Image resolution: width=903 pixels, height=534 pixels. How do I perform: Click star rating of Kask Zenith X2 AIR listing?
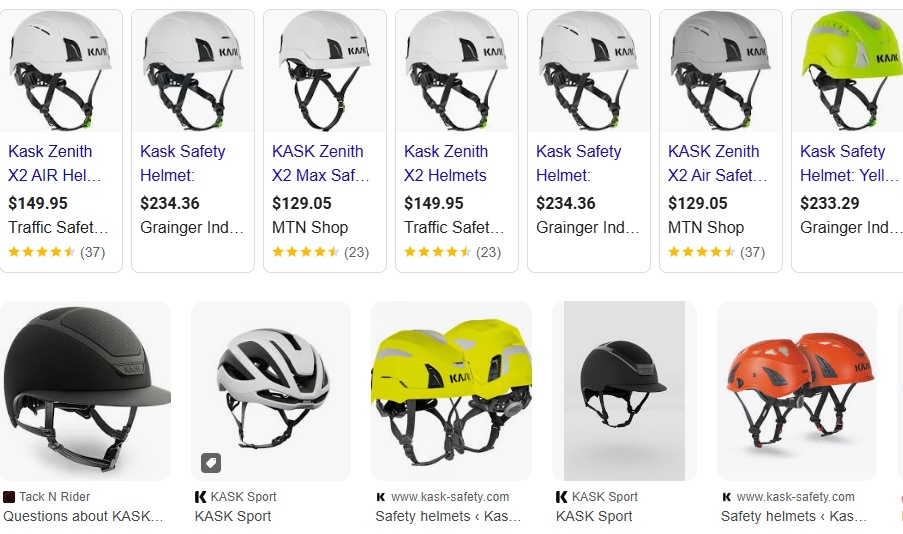[x=42, y=252]
